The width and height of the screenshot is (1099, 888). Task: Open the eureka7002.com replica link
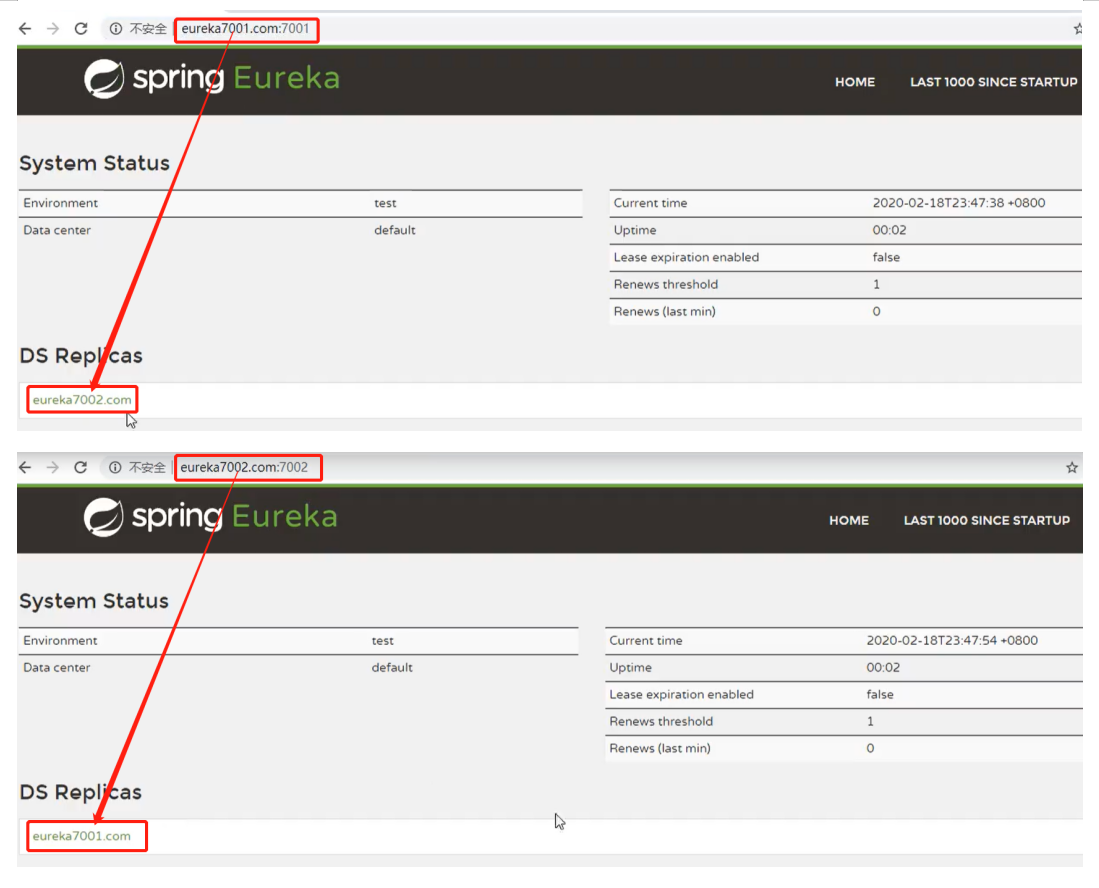[82, 399]
